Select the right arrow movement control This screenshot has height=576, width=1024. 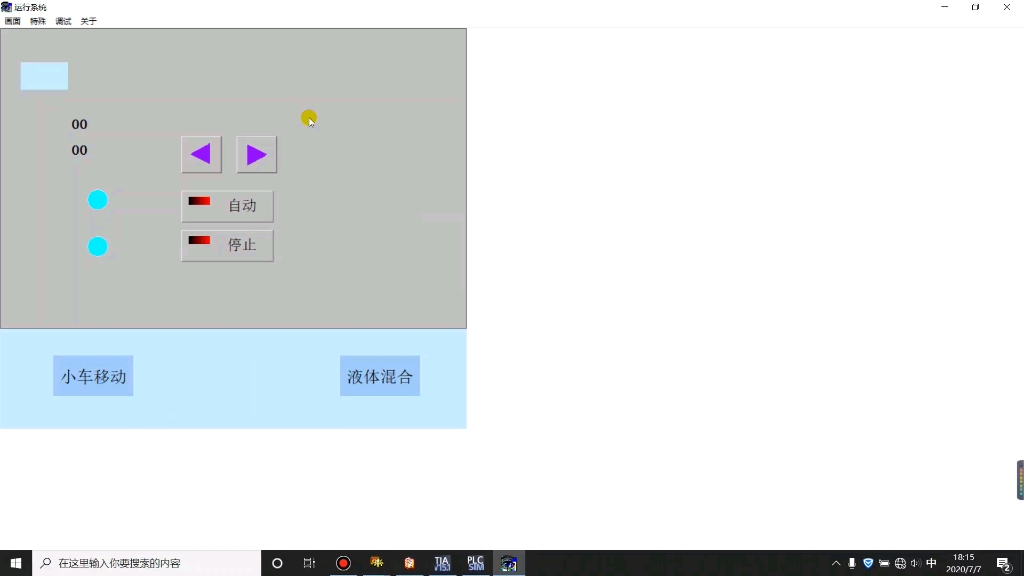(x=256, y=154)
